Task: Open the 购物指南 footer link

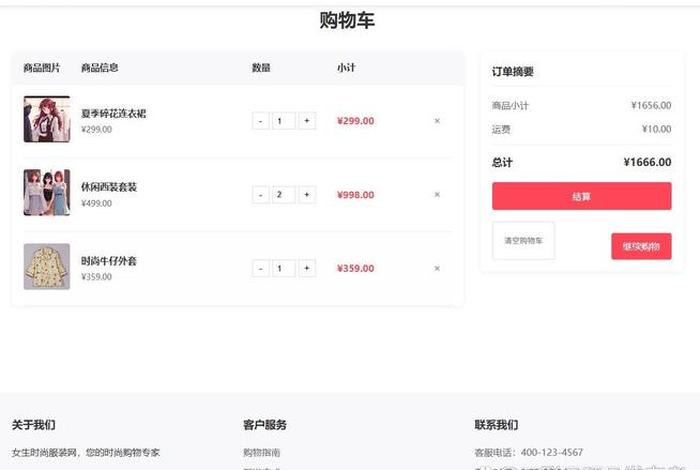Action: coord(262,452)
